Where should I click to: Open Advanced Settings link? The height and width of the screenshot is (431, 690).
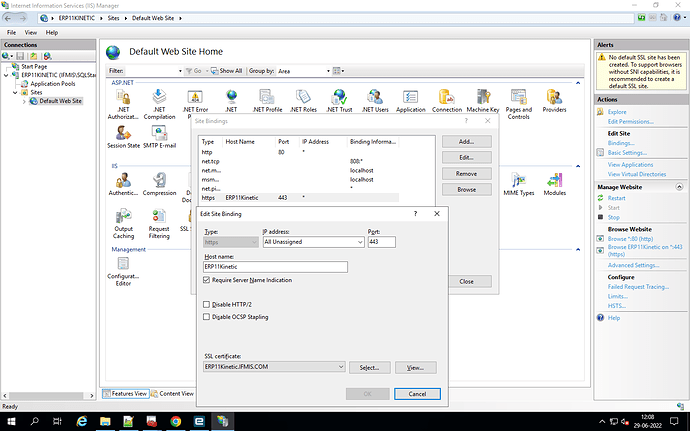click(x=633, y=265)
